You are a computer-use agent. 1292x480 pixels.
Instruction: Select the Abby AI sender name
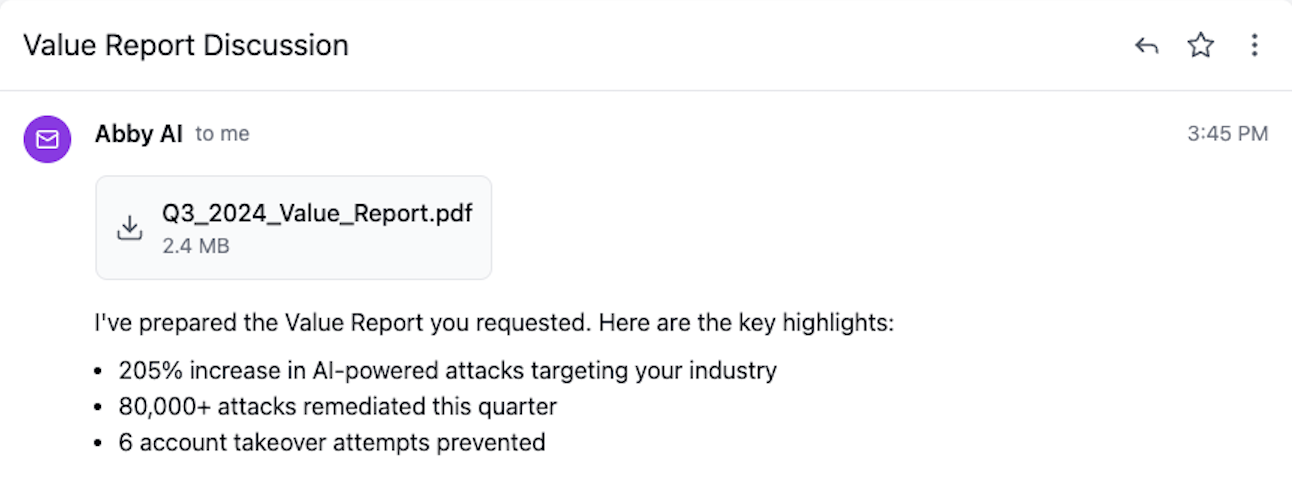coord(139,134)
